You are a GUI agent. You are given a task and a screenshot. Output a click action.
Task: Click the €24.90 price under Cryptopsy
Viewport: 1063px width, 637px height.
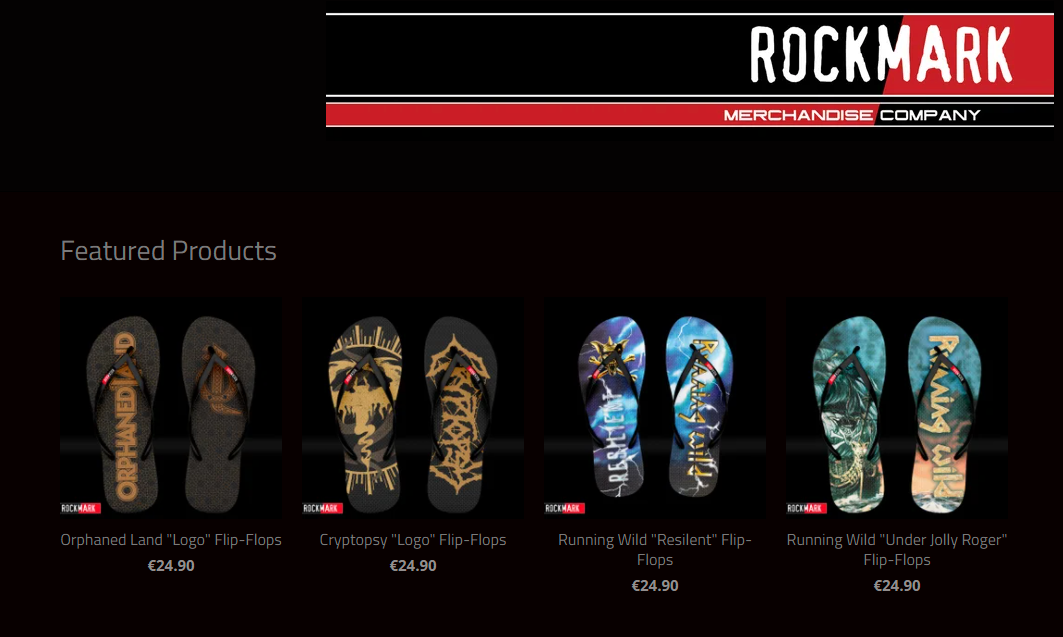tap(413, 566)
